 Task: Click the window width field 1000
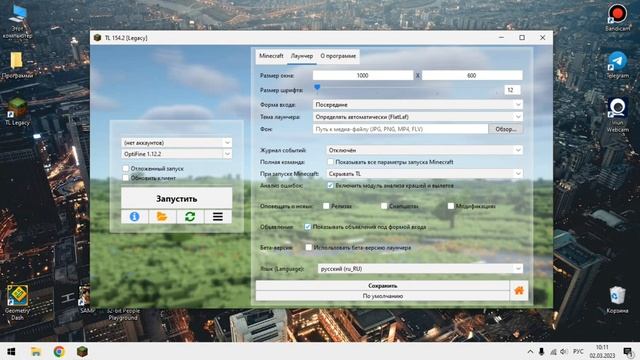(x=362, y=76)
